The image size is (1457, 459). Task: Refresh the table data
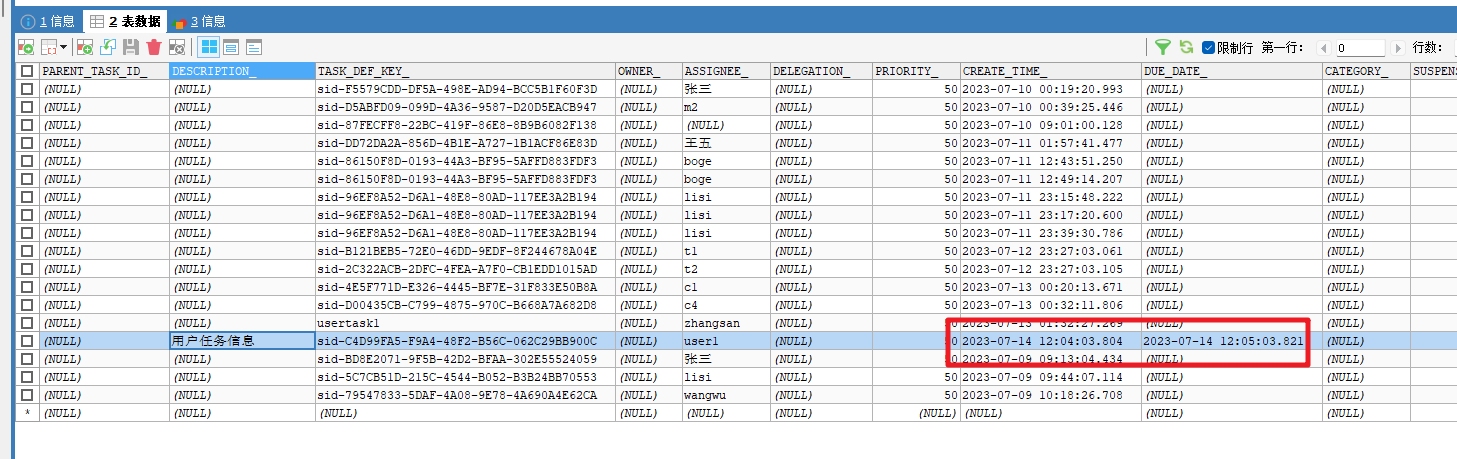(x=1186, y=47)
